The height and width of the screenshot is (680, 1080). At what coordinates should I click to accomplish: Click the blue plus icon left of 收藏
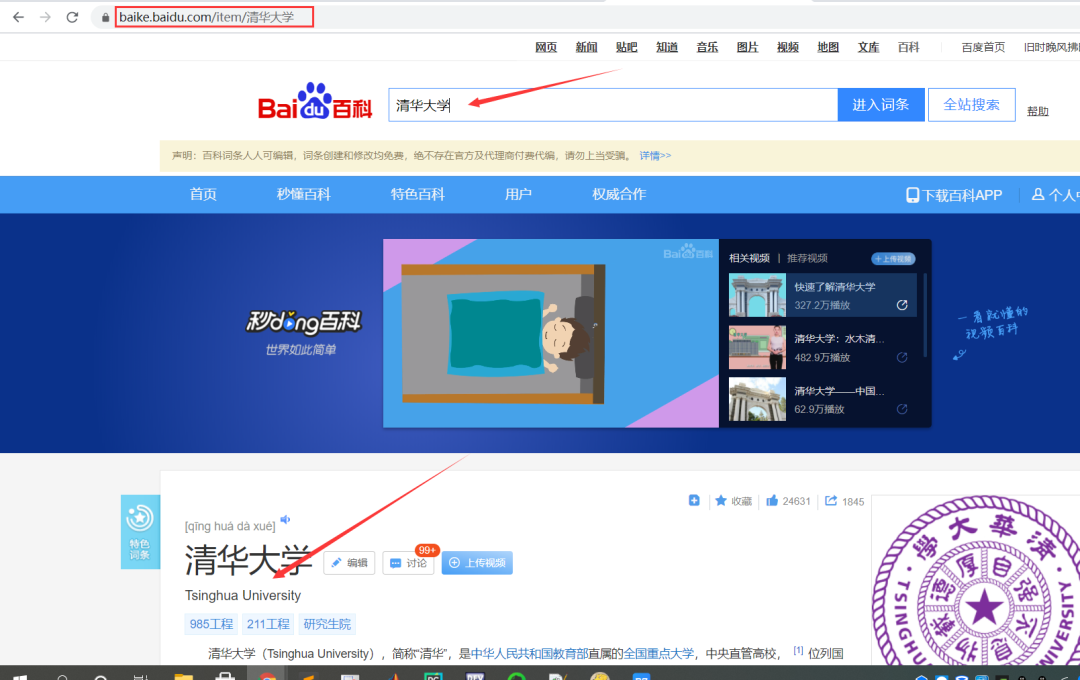[694, 500]
